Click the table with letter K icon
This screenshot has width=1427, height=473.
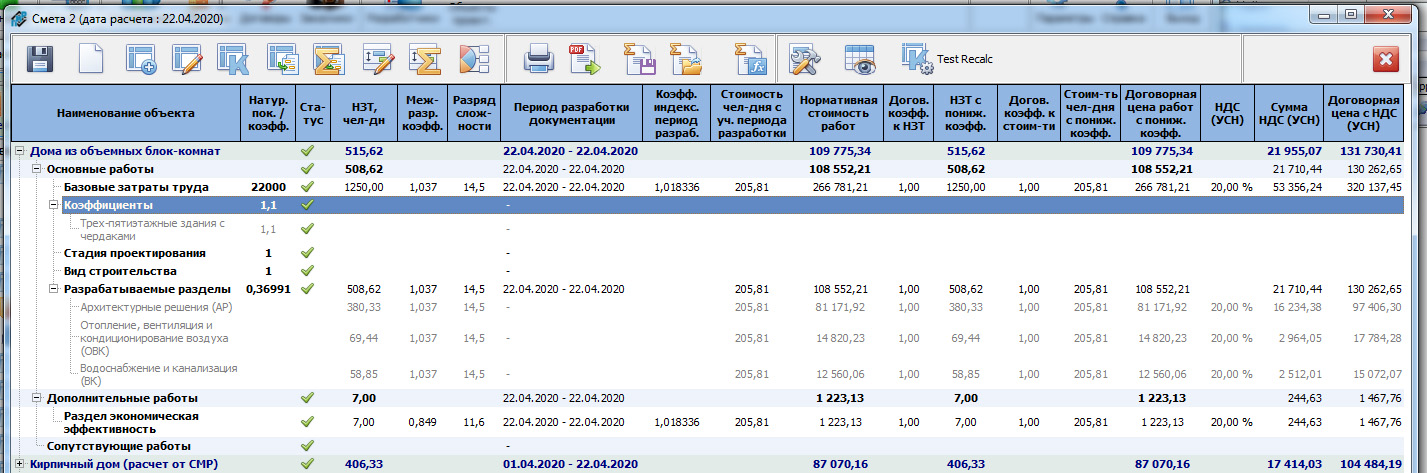233,59
